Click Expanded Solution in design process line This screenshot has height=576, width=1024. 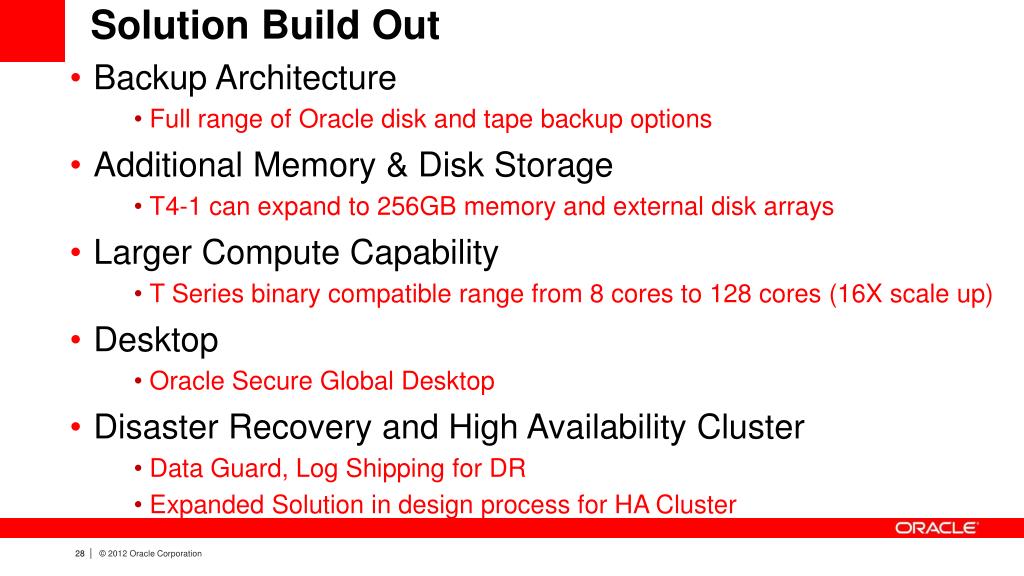coord(443,504)
